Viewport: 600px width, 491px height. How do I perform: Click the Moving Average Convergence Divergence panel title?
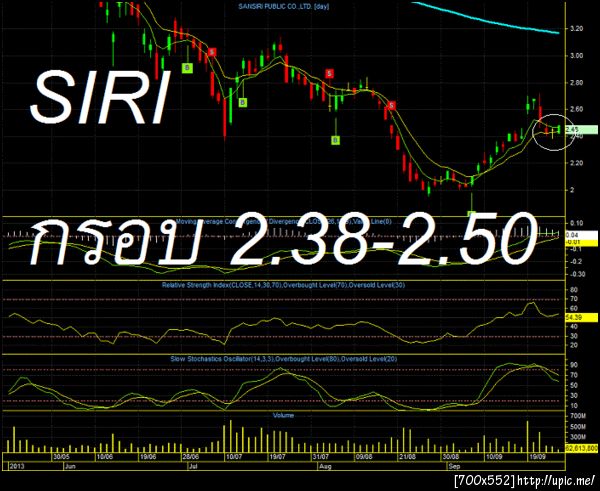(x=283, y=221)
